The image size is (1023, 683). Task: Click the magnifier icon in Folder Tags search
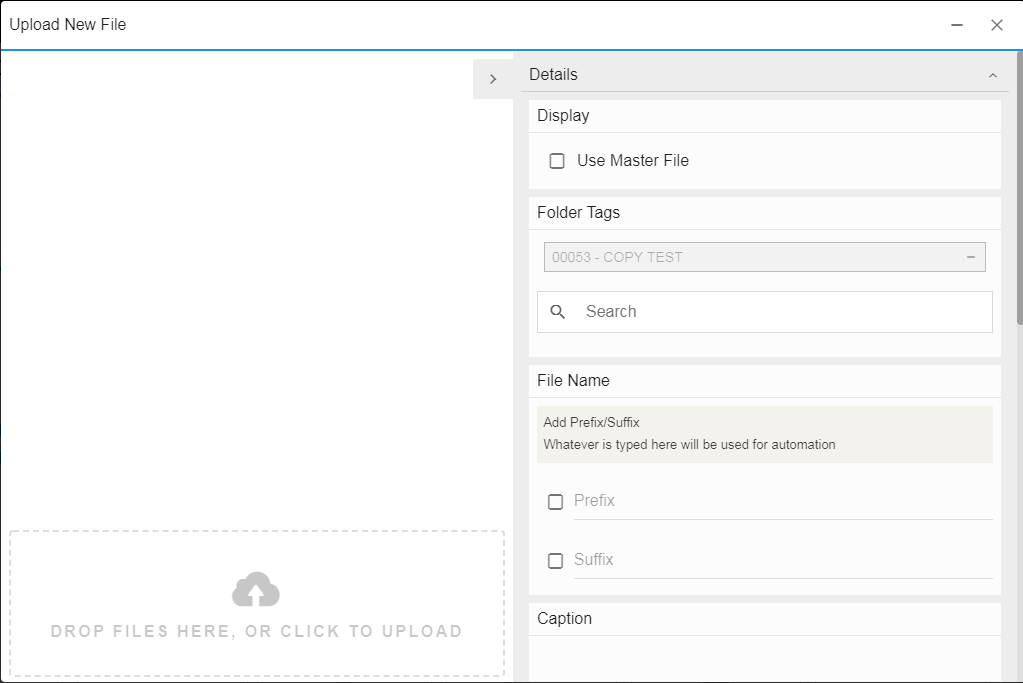(558, 312)
